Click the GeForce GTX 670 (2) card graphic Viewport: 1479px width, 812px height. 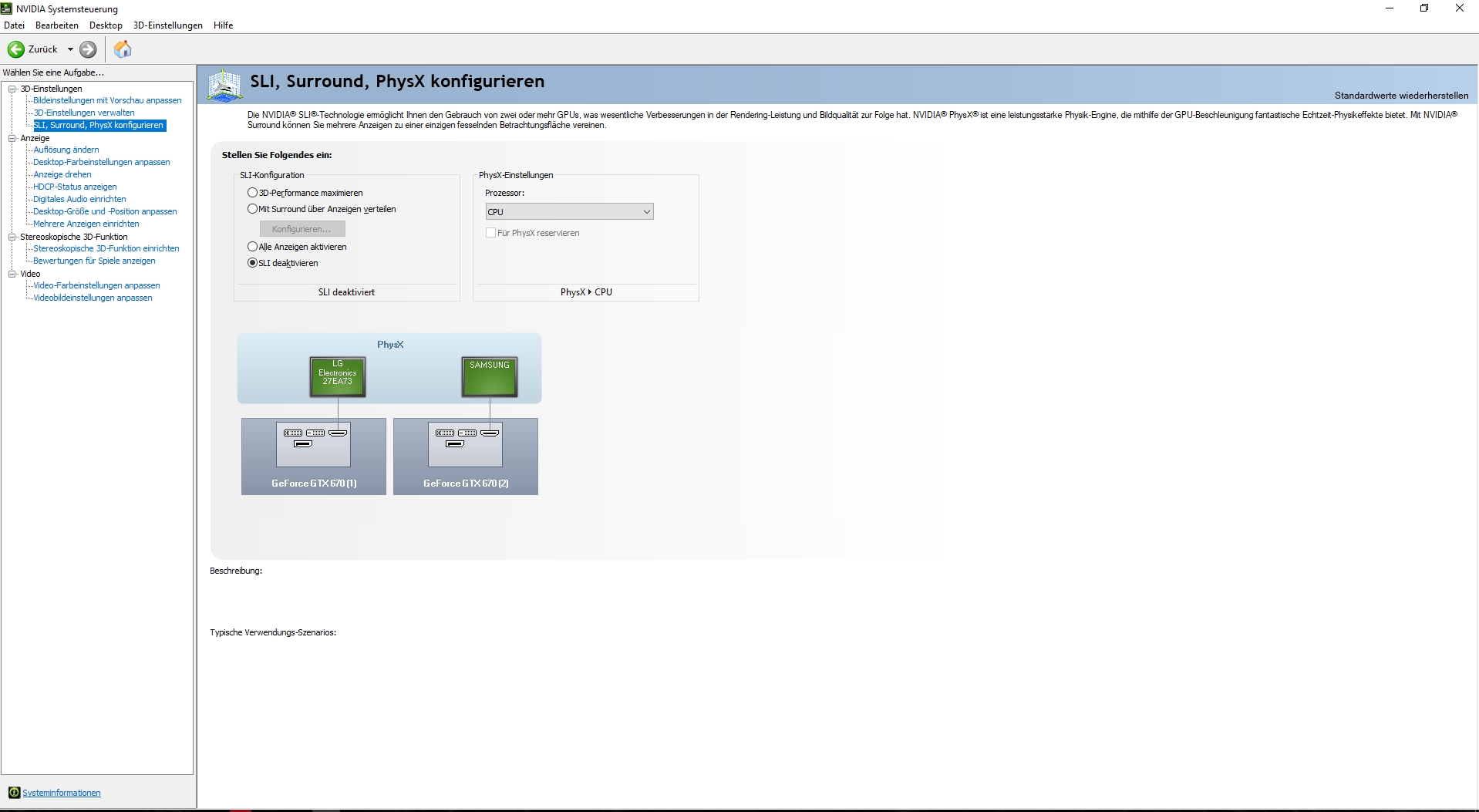pyautogui.click(x=466, y=457)
